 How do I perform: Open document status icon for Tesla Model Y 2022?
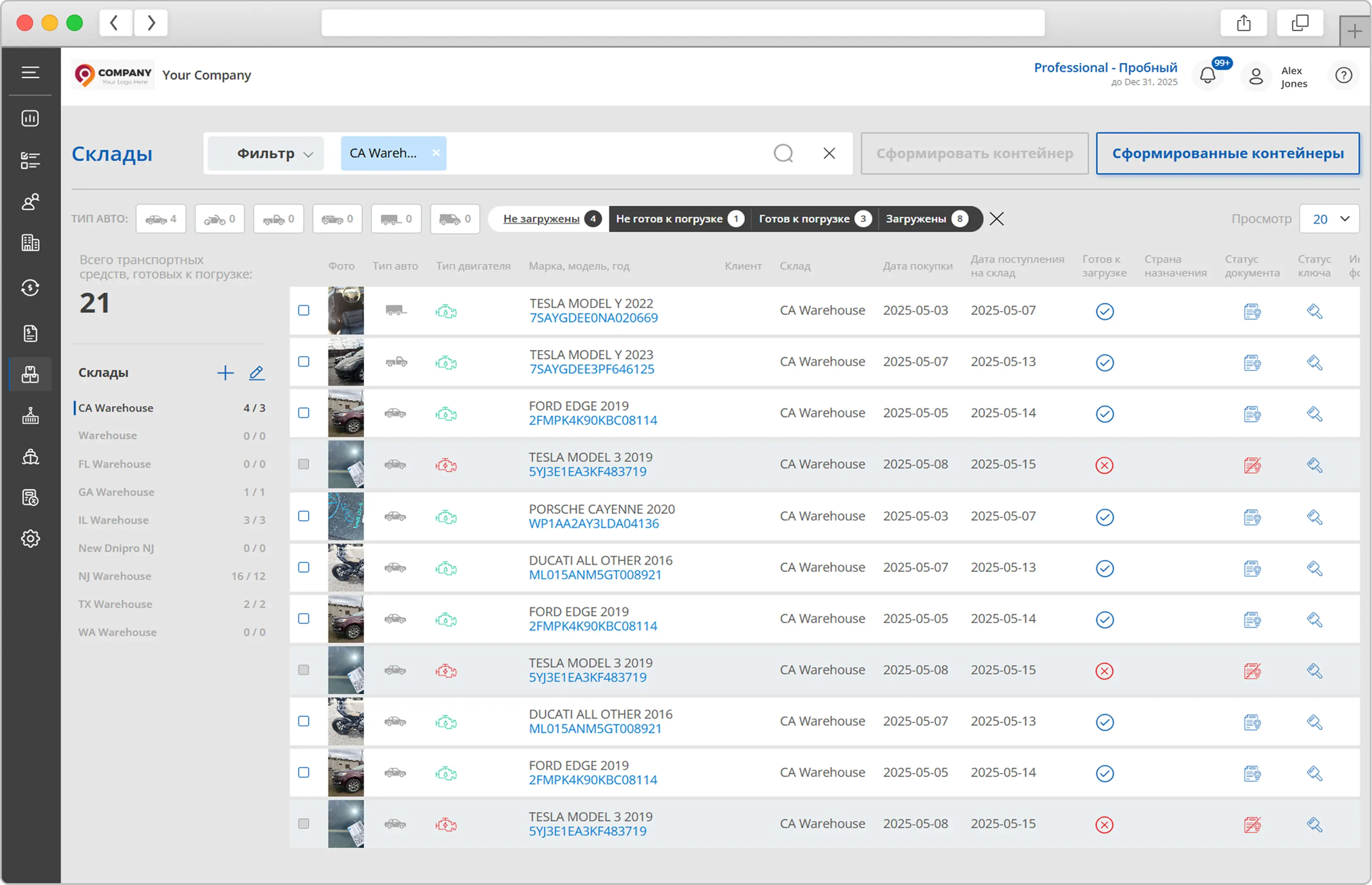coord(1253,311)
